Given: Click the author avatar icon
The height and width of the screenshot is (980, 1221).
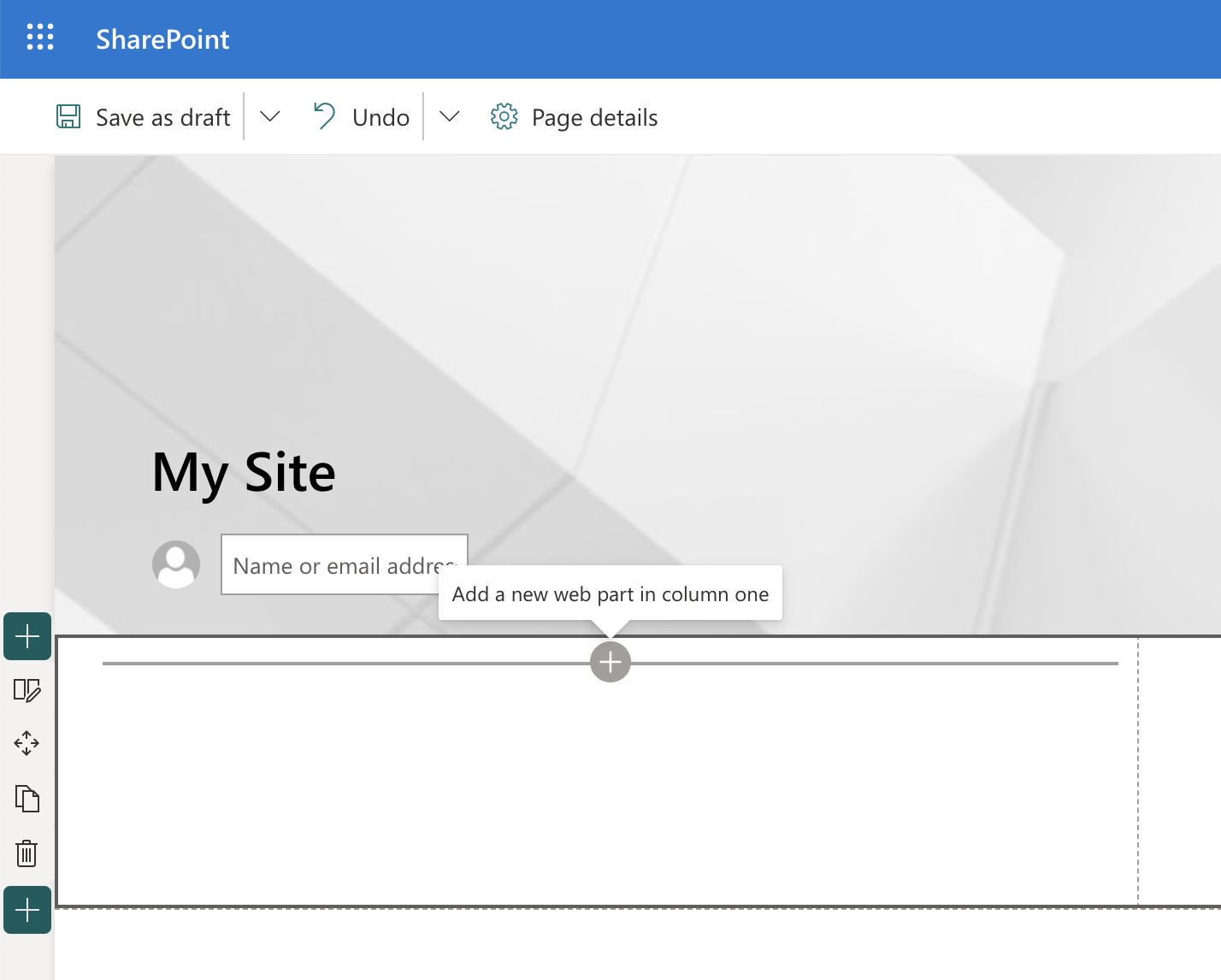Looking at the screenshot, I should (x=176, y=564).
